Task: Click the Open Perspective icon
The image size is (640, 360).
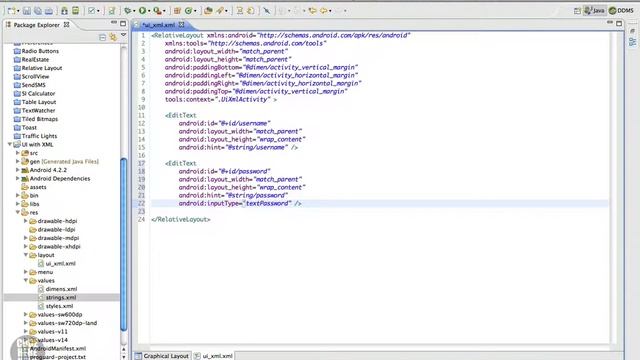Action: tap(577, 11)
